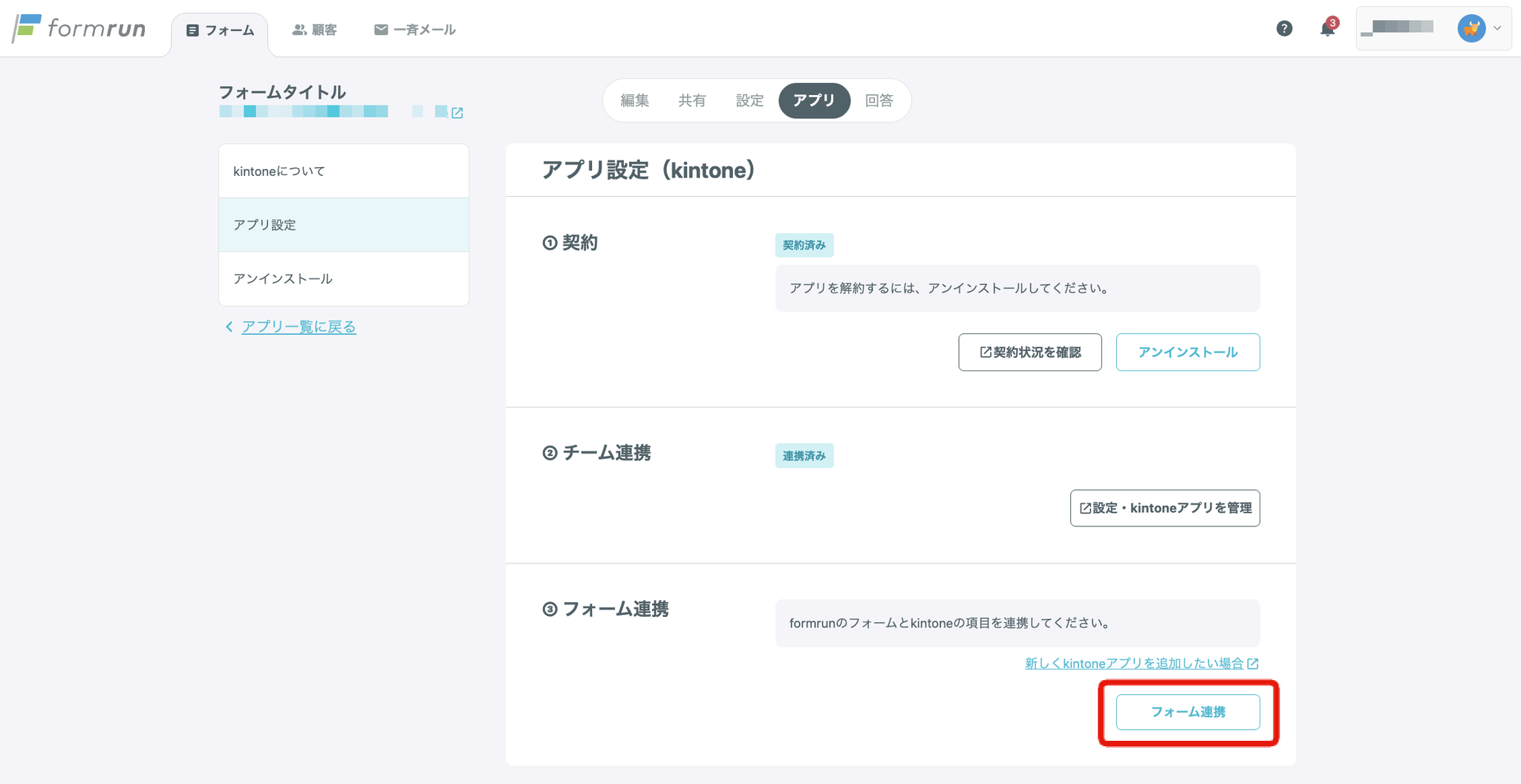The width and height of the screenshot is (1521, 784).
Task: Click the アプリを解約するには notice text
Action: (949, 288)
